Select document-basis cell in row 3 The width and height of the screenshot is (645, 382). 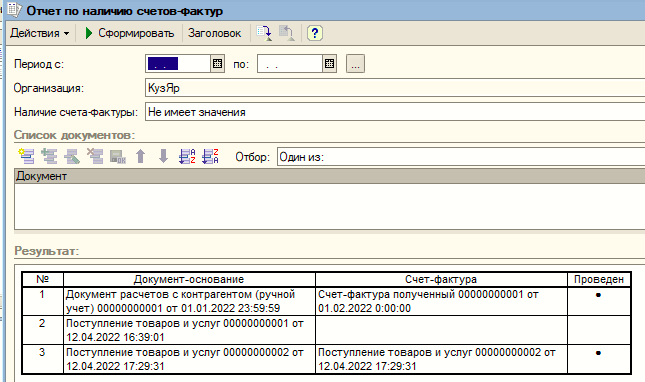[x=189, y=359]
